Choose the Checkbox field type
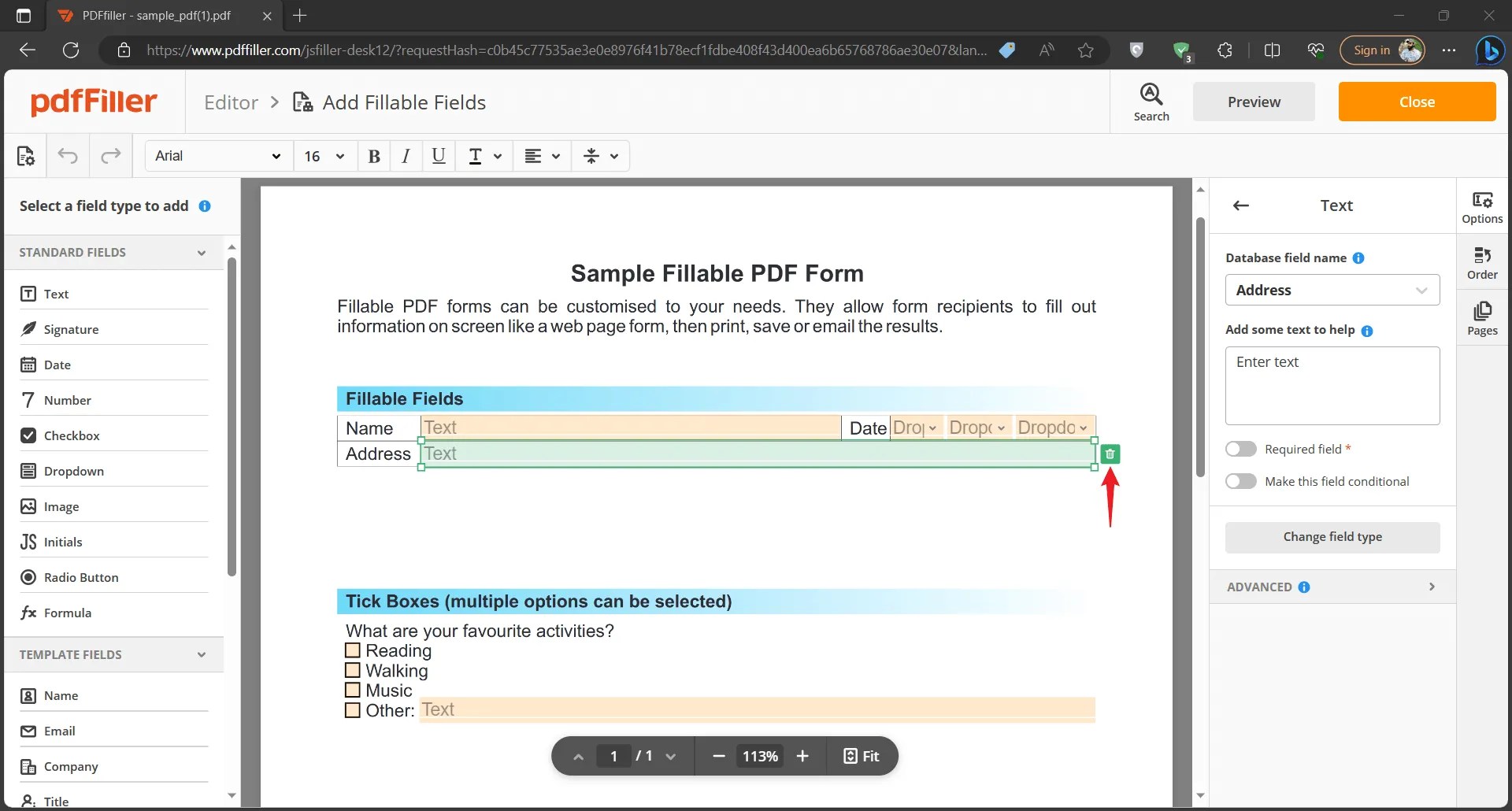The height and width of the screenshot is (811, 1512). pos(74,435)
